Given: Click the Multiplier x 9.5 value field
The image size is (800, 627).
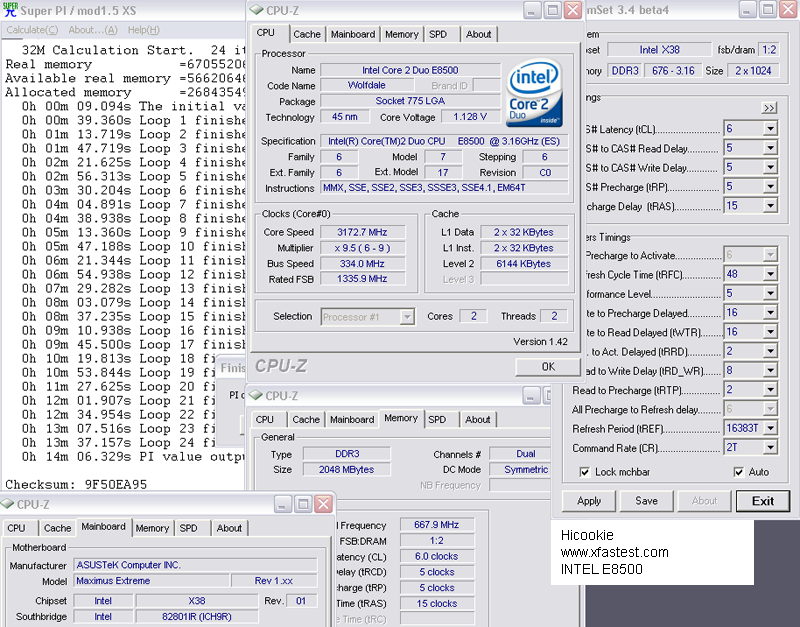Looking at the screenshot, I should 362,248.
